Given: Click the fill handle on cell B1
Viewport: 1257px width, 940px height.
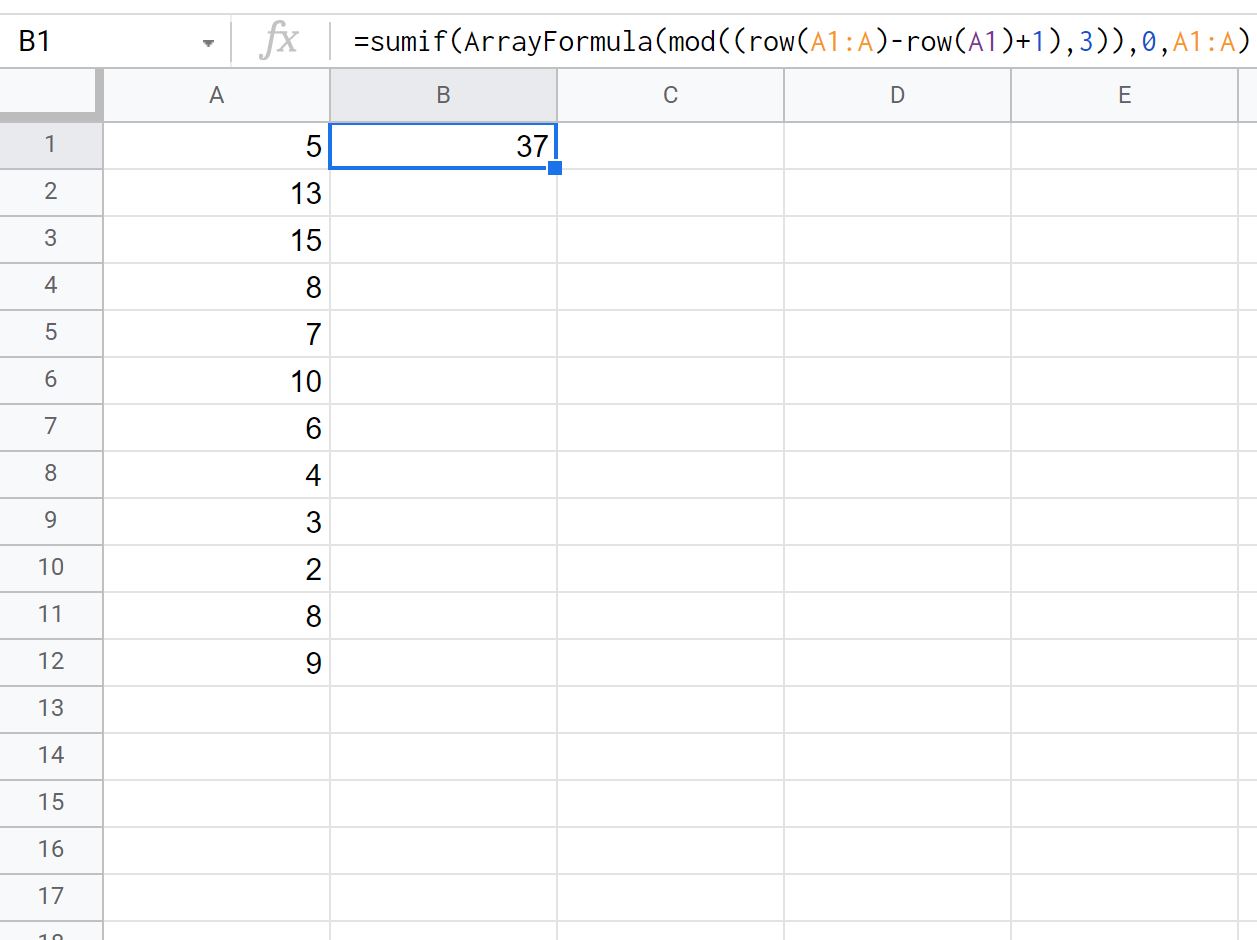Looking at the screenshot, I should tap(555, 168).
